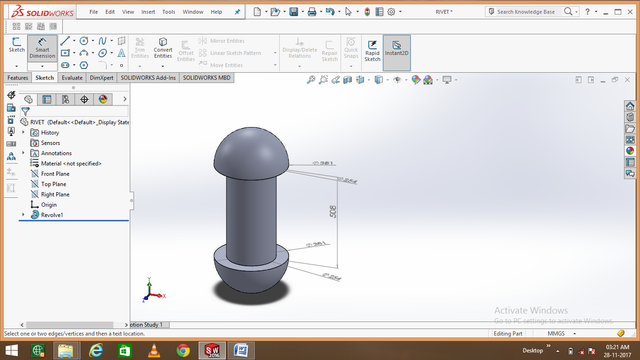
Task: Select the Right Plane
Action: (x=55, y=194)
